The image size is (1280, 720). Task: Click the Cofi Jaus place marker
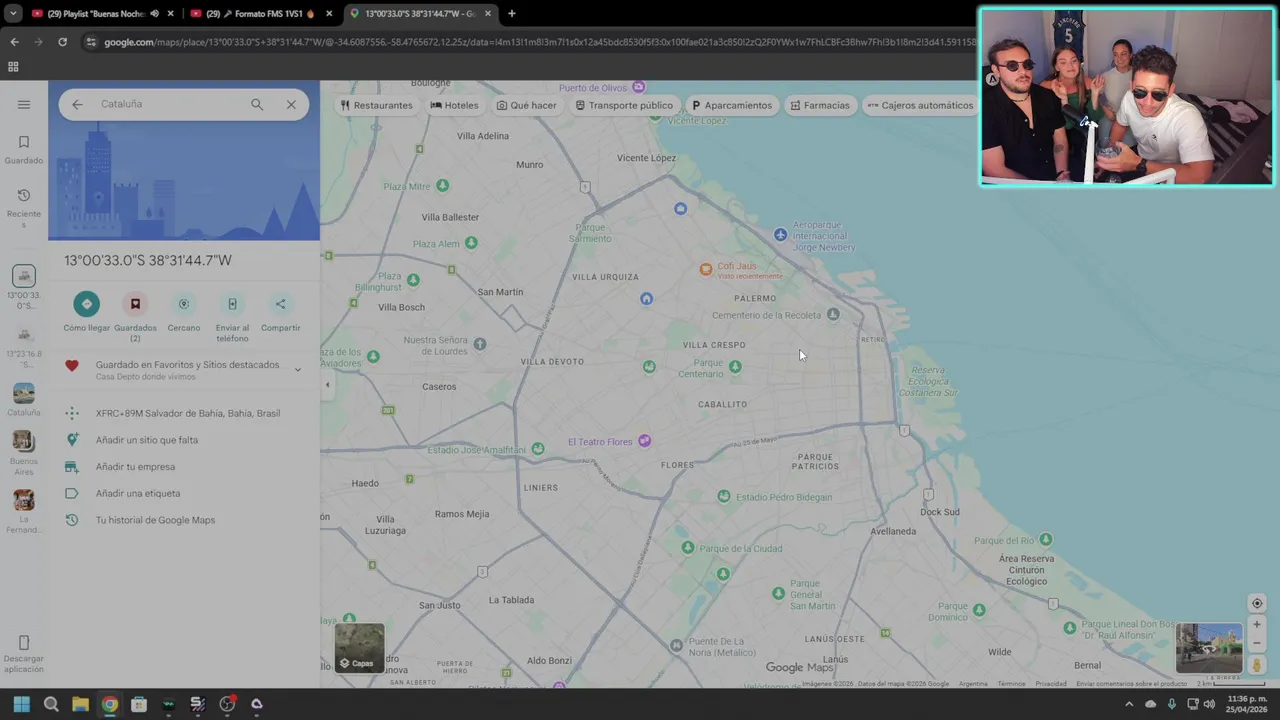click(706, 268)
